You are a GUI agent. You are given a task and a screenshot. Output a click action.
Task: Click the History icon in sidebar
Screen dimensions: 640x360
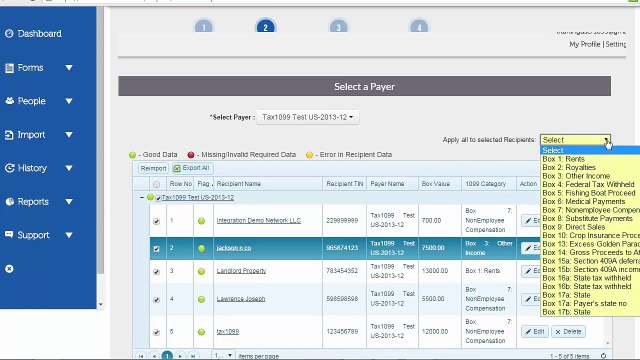click(9, 168)
